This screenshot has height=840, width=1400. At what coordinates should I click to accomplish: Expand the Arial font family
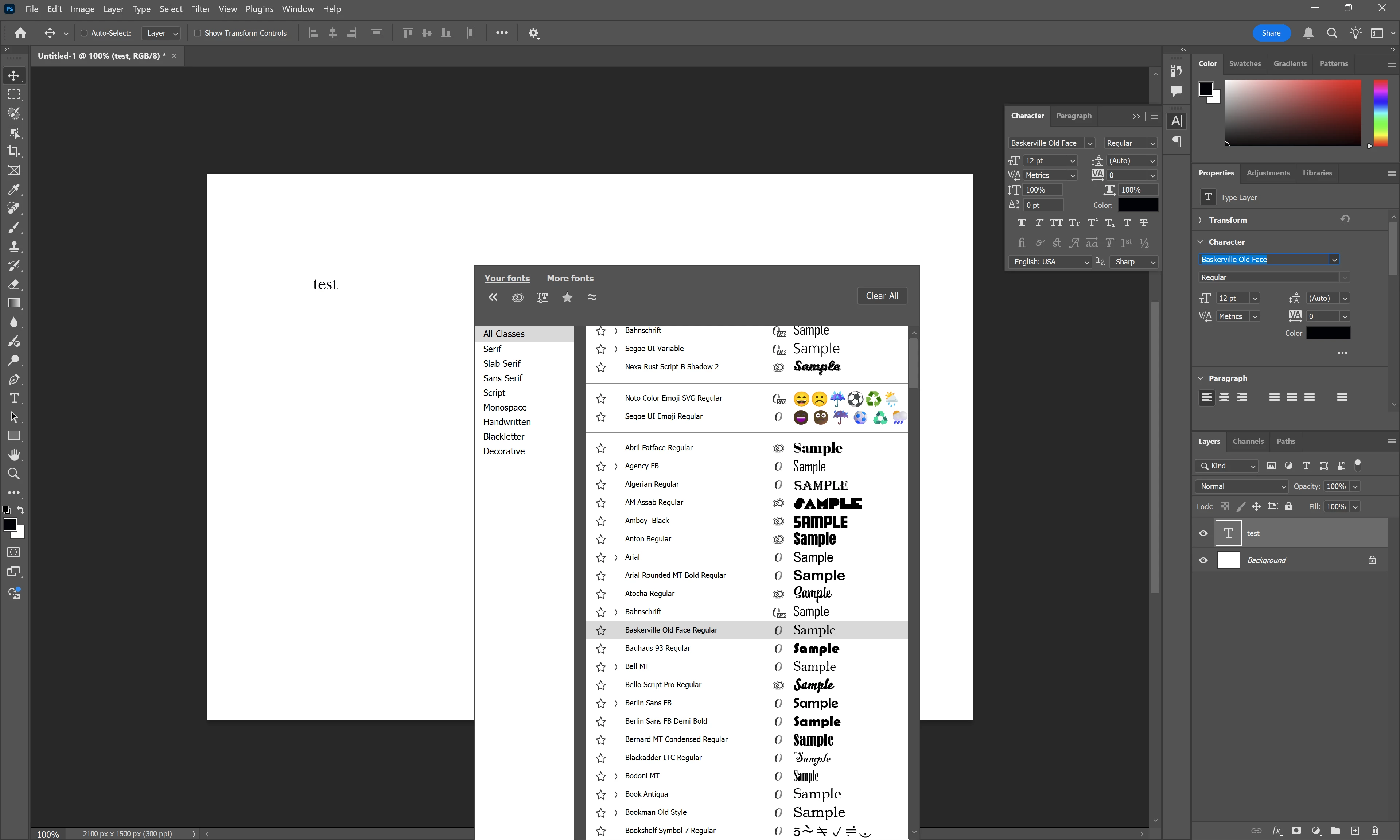616,557
